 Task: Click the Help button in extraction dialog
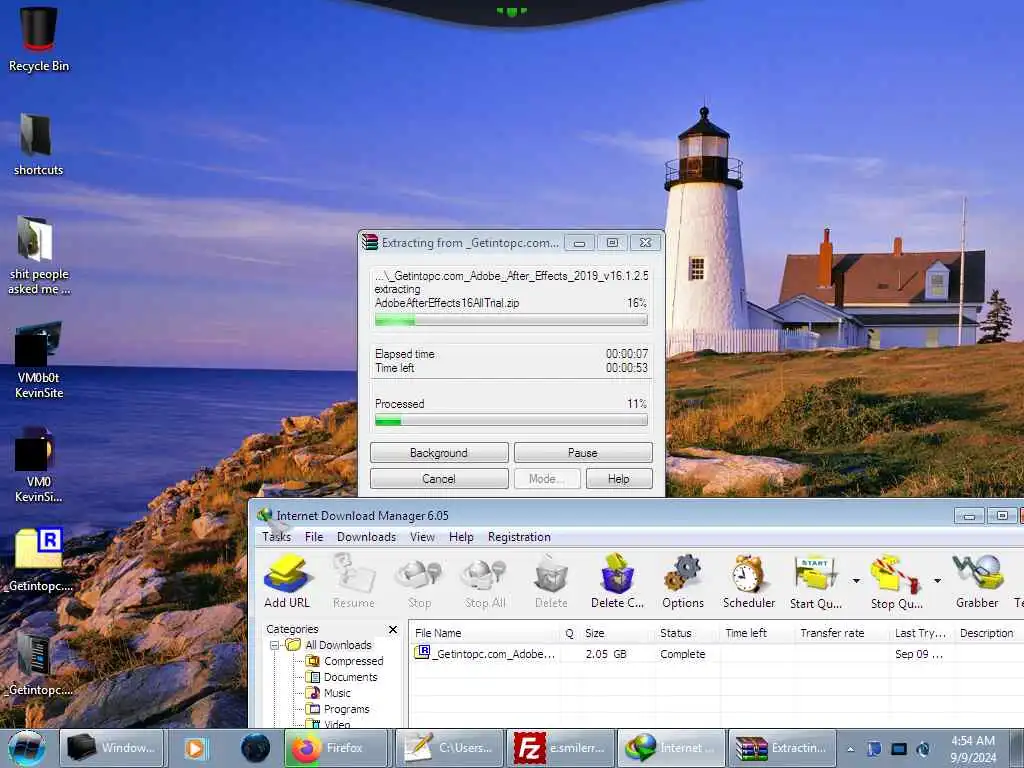pos(618,479)
